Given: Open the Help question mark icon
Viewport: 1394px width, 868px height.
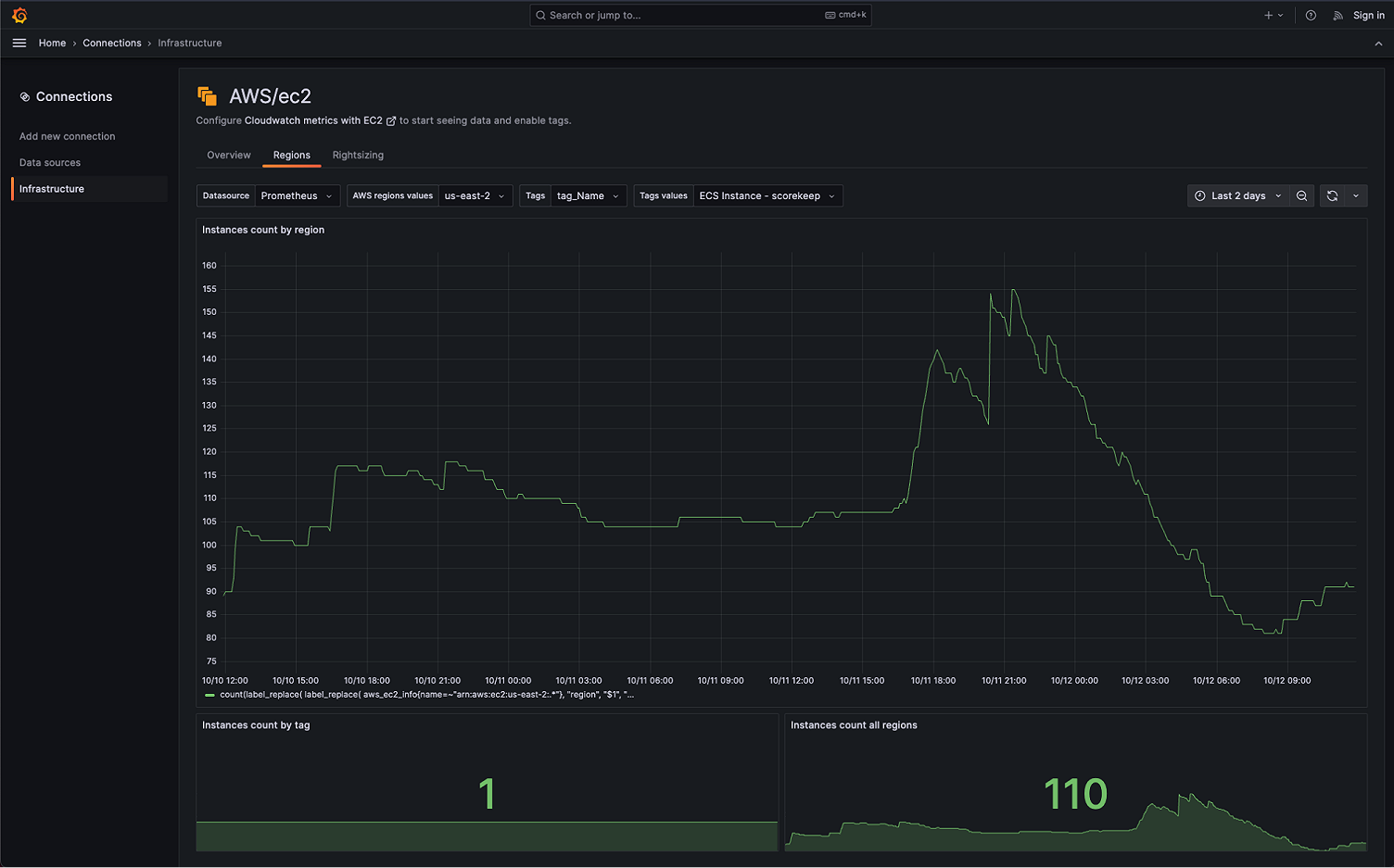Looking at the screenshot, I should tap(1310, 15).
